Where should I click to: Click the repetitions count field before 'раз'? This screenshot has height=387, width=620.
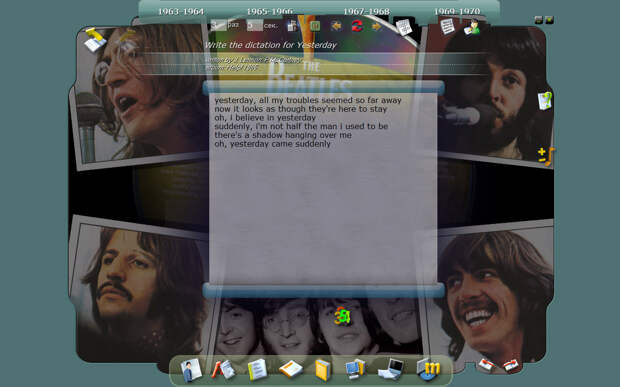coord(219,26)
